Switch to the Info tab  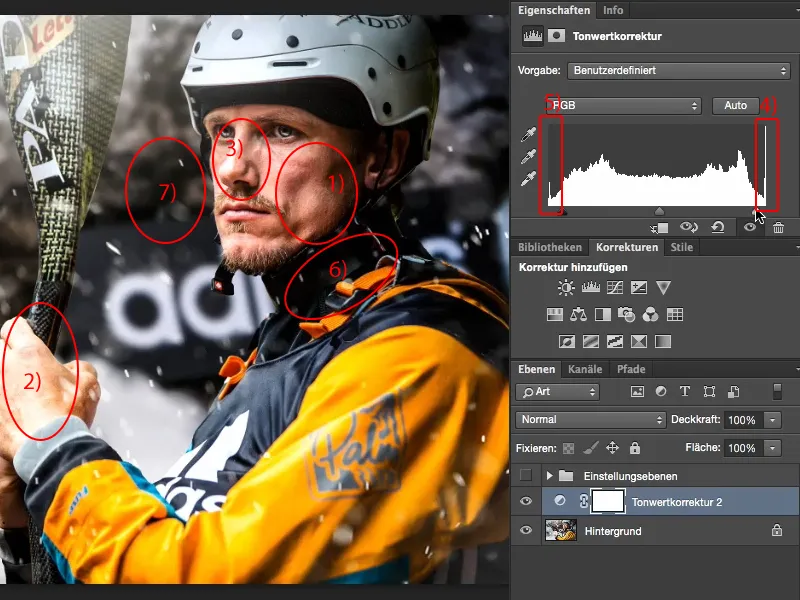[x=613, y=10]
